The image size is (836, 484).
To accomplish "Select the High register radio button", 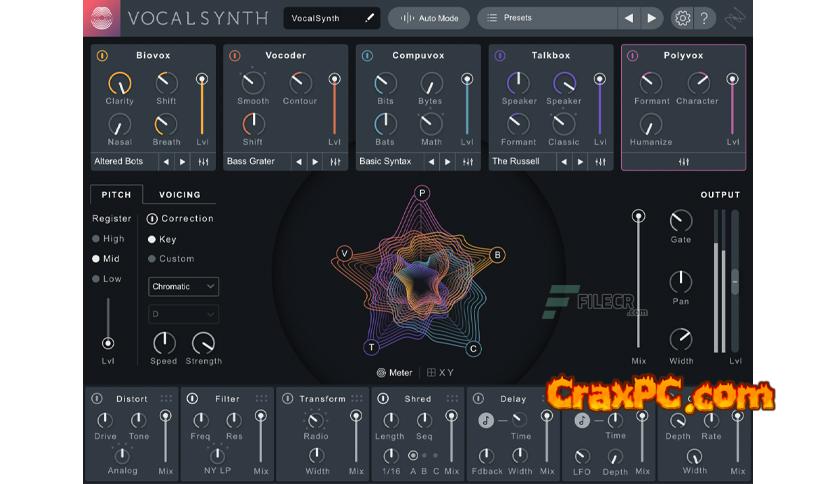I will pyautogui.click(x=96, y=239).
